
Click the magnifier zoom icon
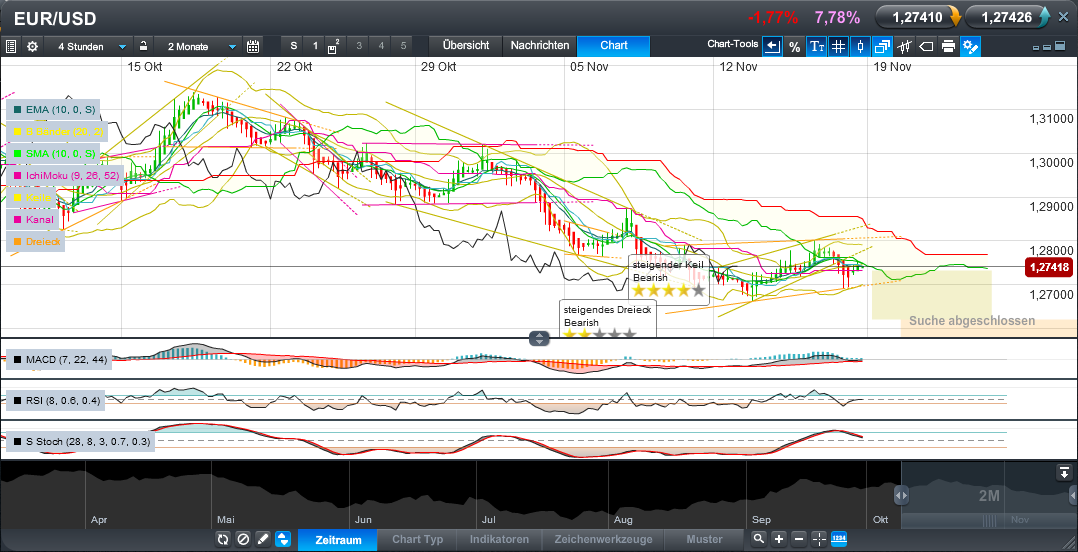tap(758, 539)
